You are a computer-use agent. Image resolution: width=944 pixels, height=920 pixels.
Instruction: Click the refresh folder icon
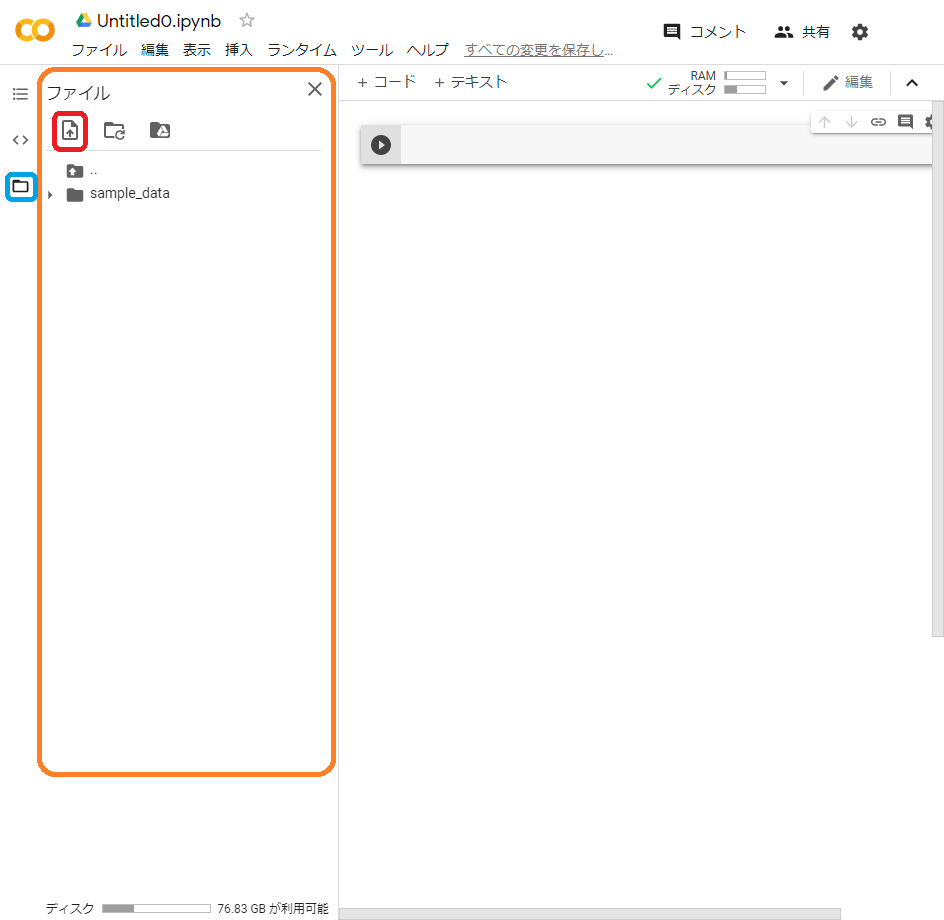tap(114, 130)
